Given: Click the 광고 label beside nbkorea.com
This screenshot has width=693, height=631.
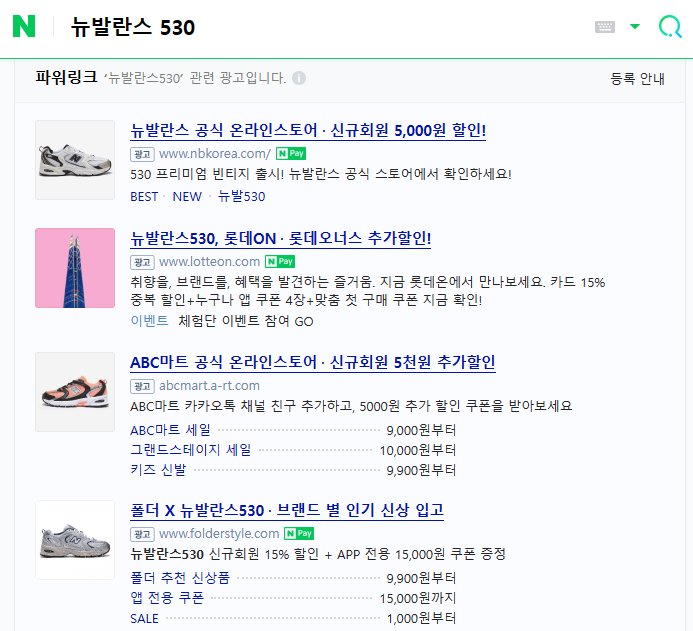Looking at the screenshot, I should point(142,154).
